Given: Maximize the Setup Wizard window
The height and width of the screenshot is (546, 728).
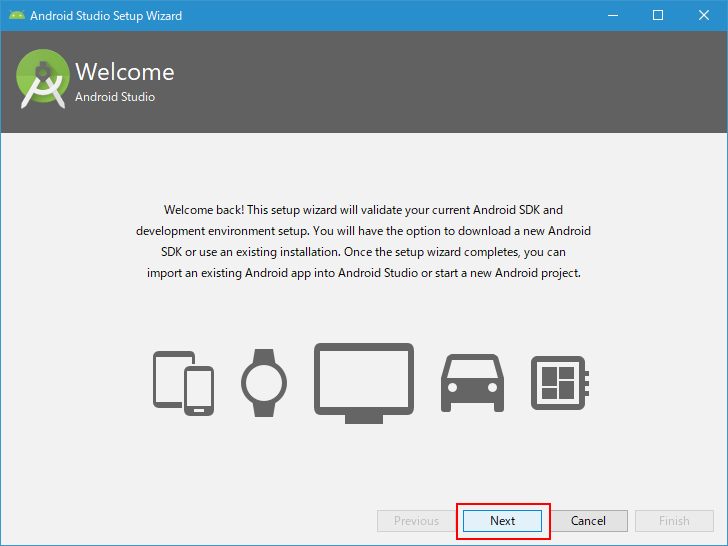Looking at the screenshot, I should pos(658,15).
